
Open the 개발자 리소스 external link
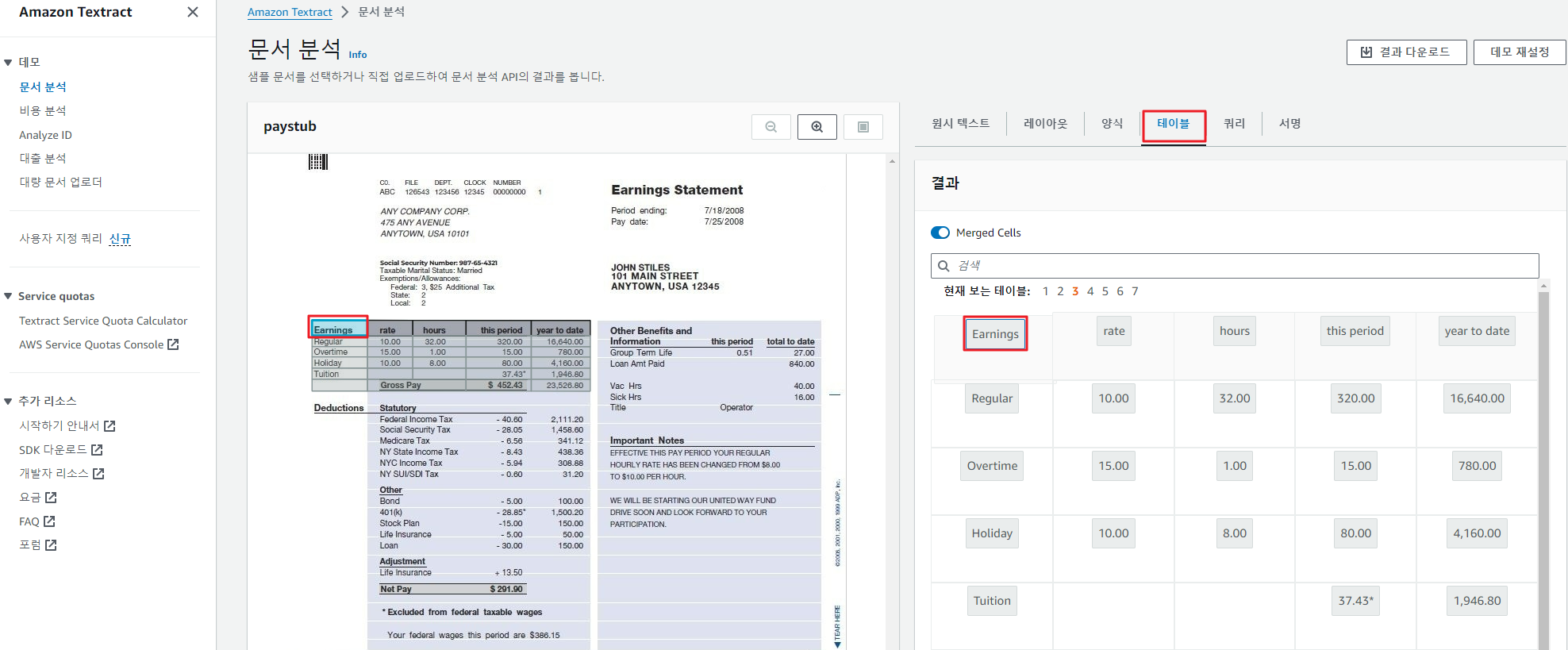coord(62,473)
